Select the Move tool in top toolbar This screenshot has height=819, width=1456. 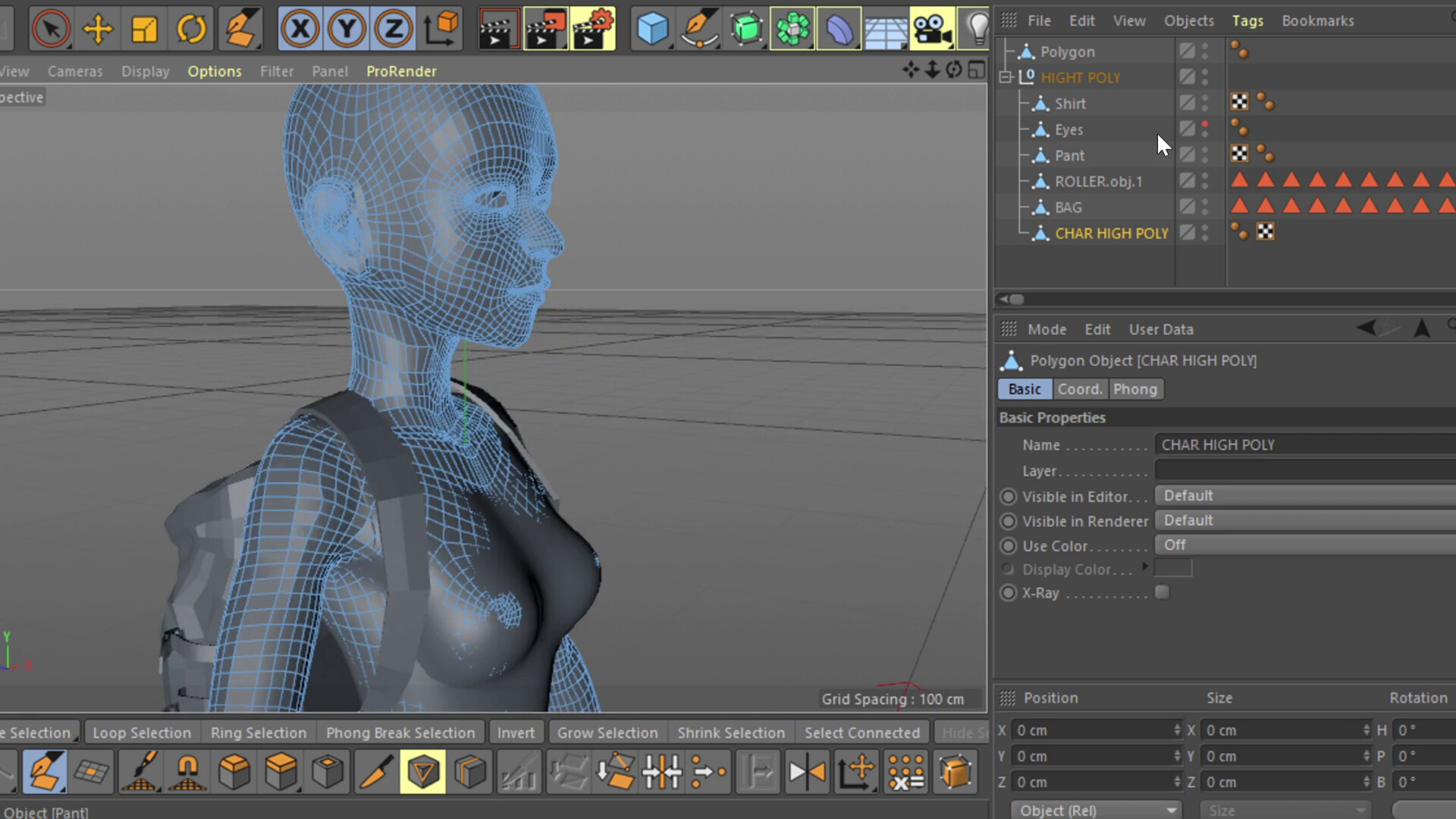98,29
